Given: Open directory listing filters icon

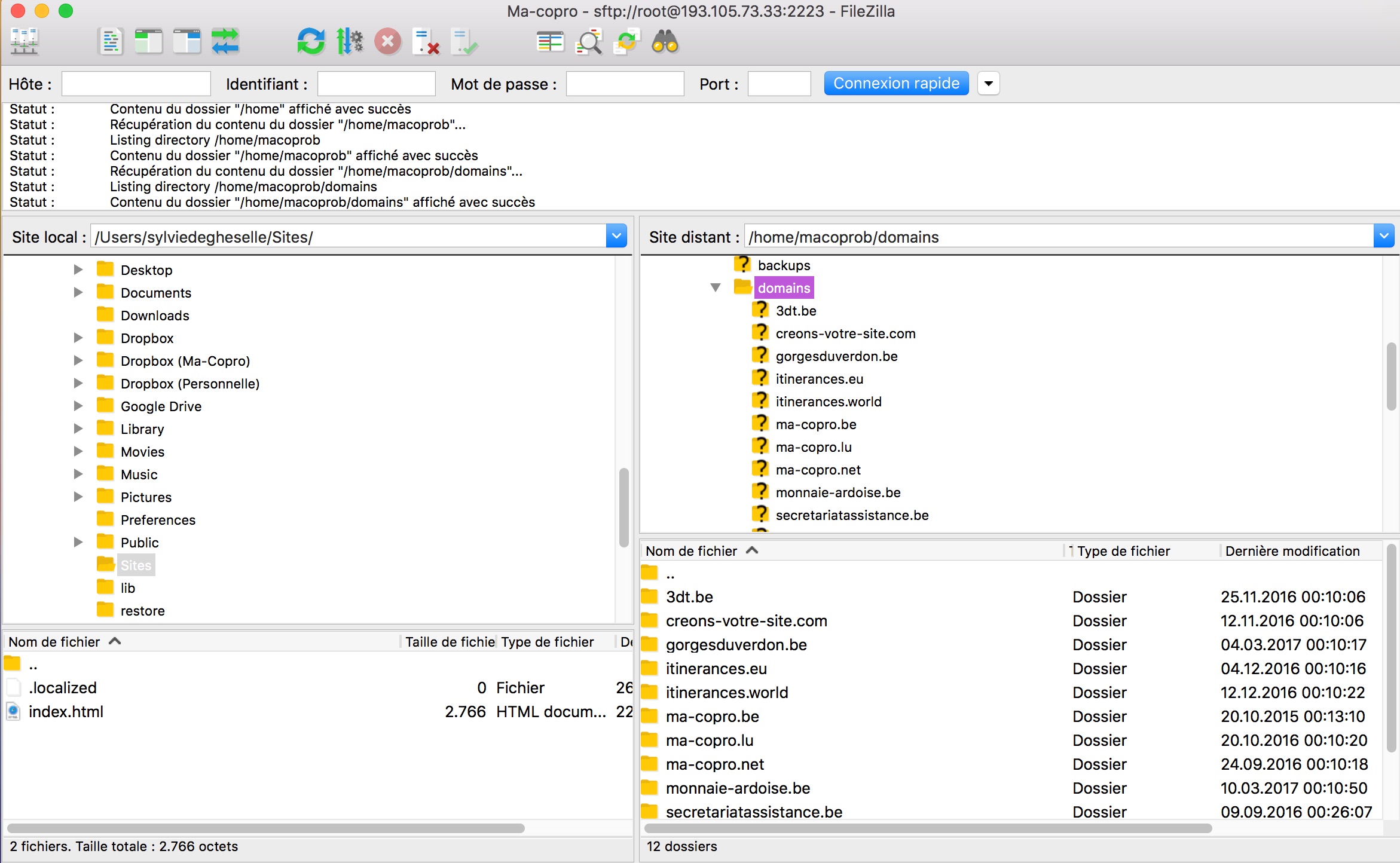Looking at the screenshot, I should click(550, 42).
